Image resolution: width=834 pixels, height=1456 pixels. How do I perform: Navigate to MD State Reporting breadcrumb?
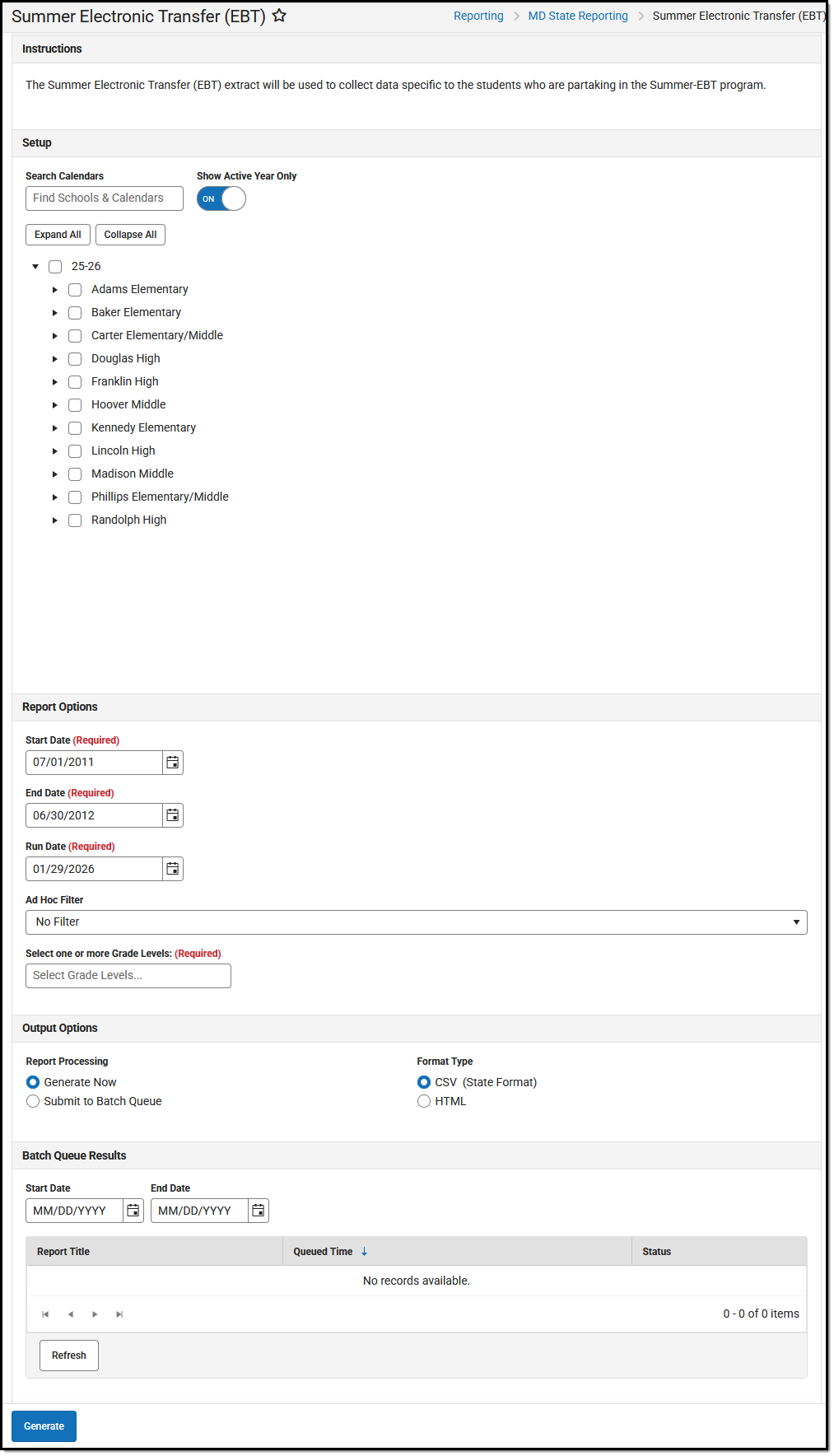(578, 15)
